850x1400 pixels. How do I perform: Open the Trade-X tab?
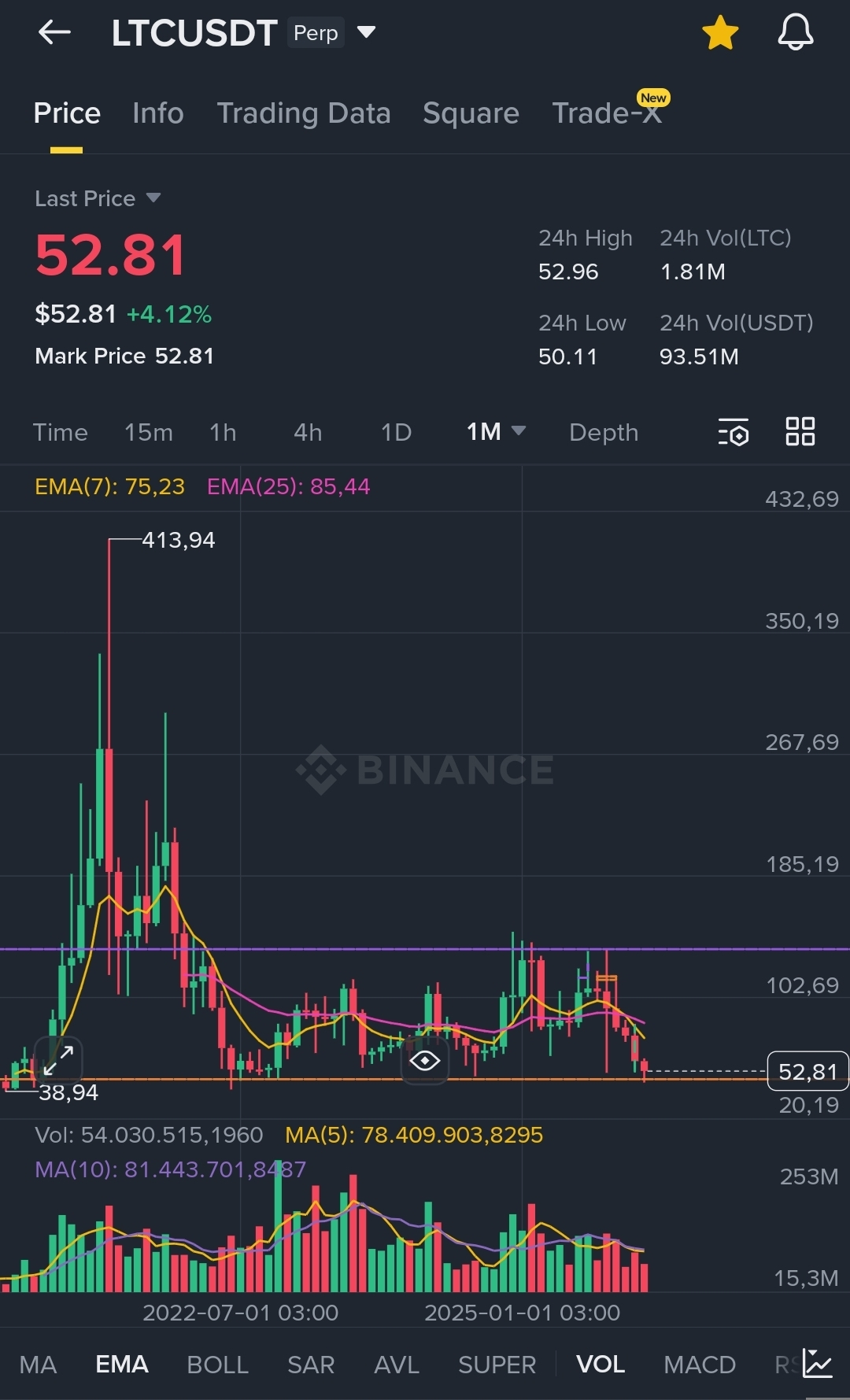pyautogui.click(x=607, y=113)
